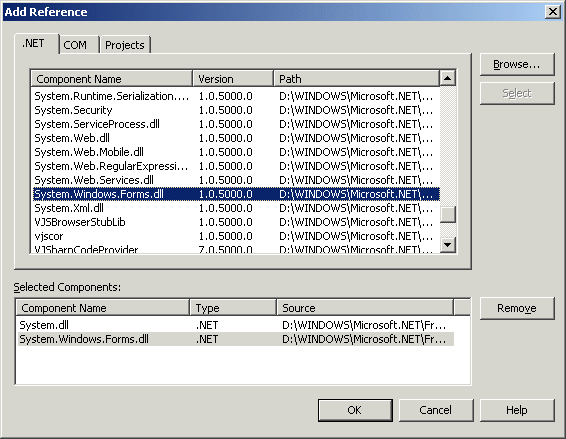Select System.ServiceProcess.dll component

click(236, 124)
